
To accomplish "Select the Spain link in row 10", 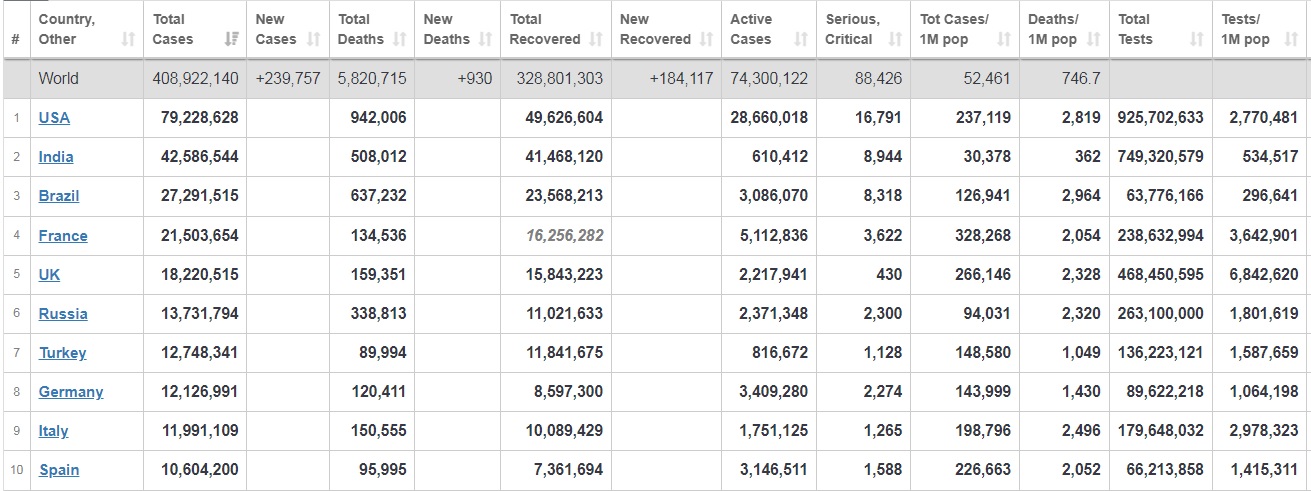I will [x=59, y=470].
